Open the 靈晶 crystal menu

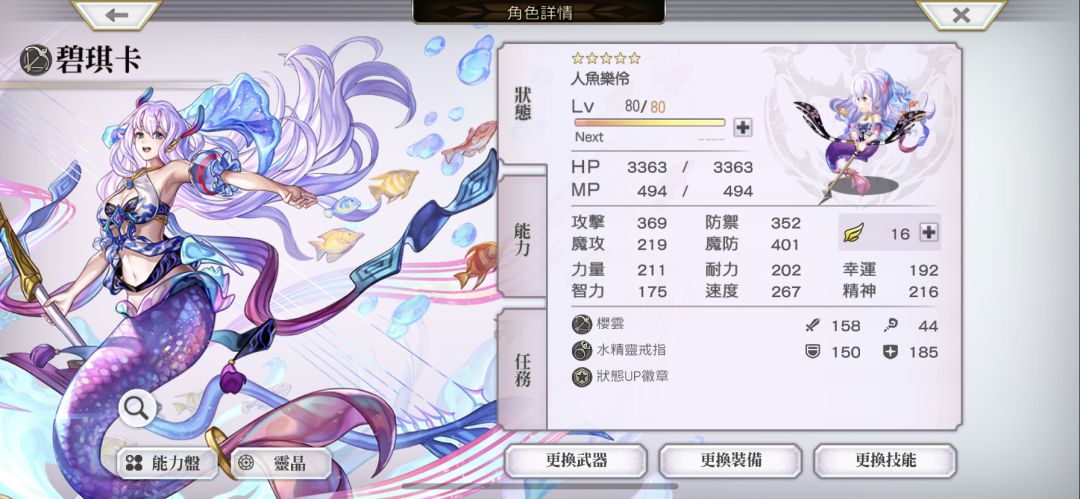(x=280, y=464)
